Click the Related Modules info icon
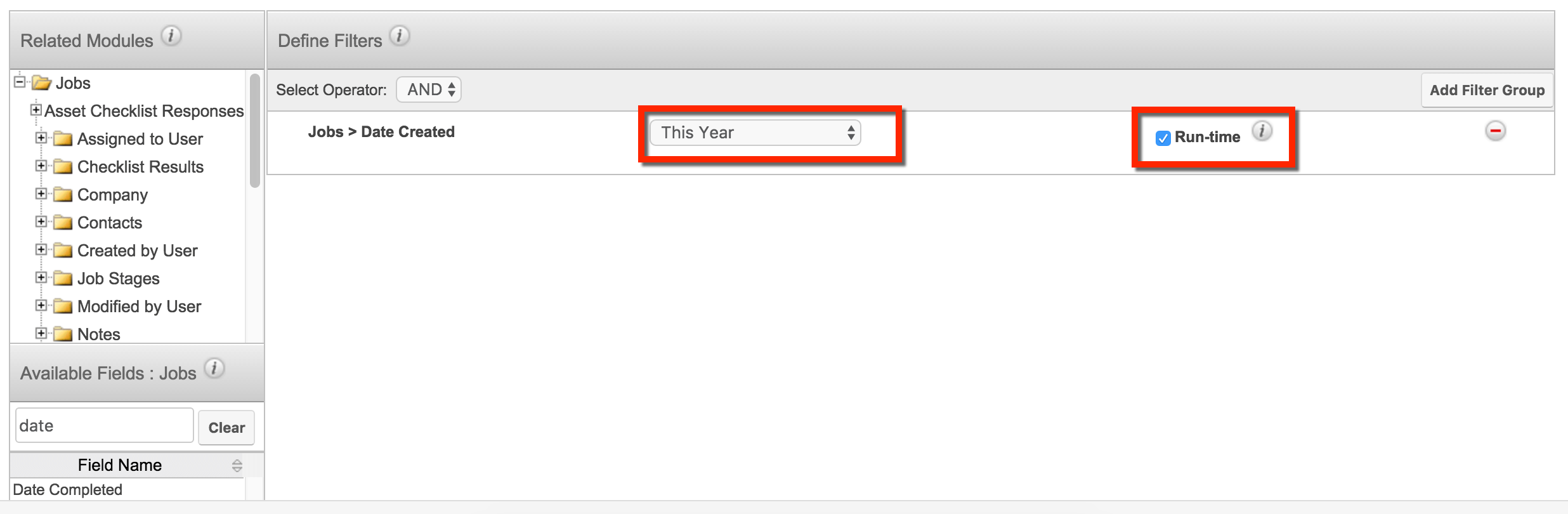 click(x=171, y=36)
